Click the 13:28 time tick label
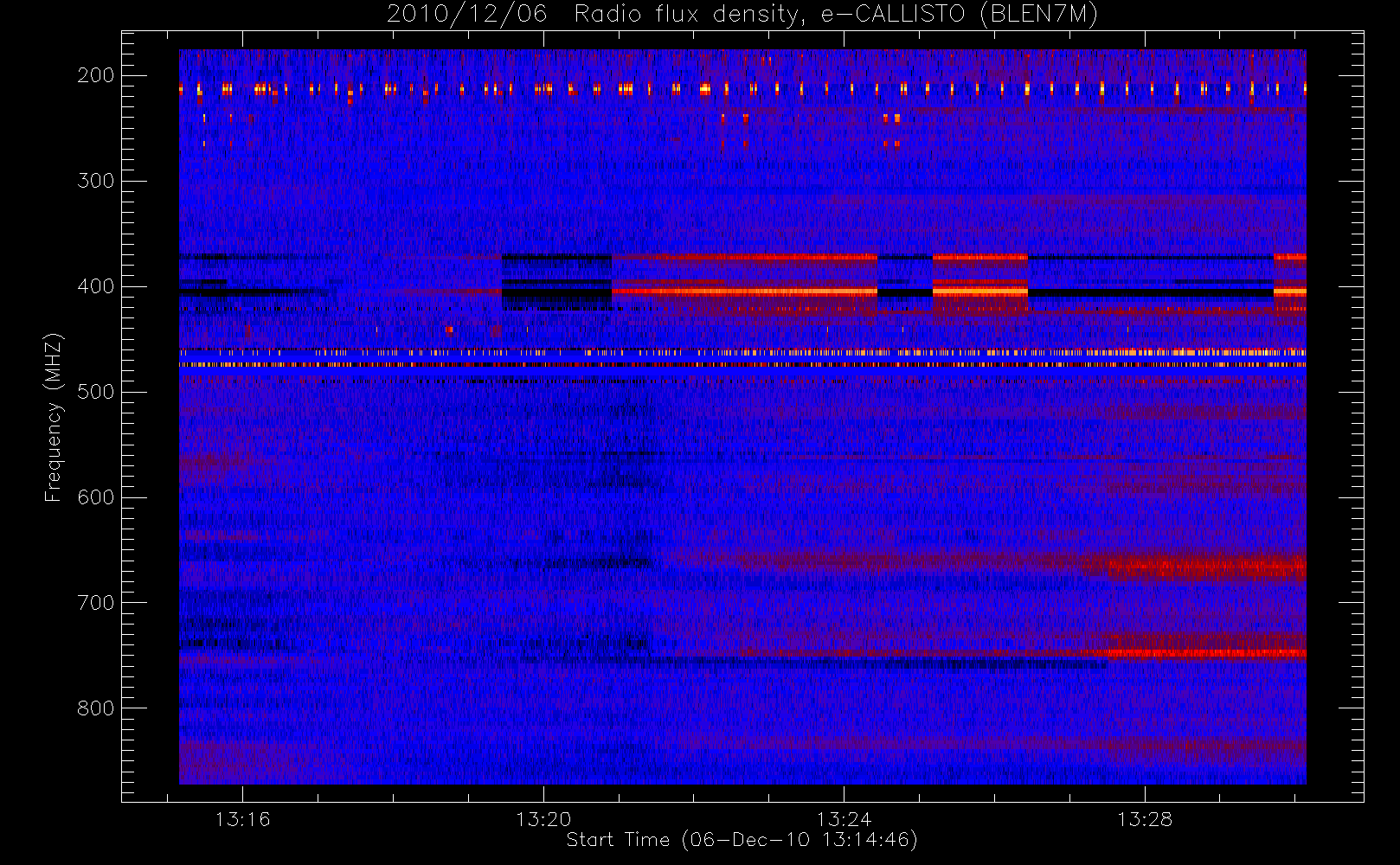 tap(1145, 819)
